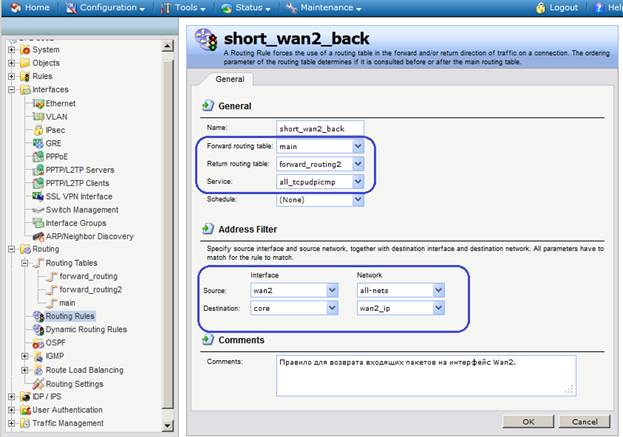This screenshot has height=437, width=623.
Task: Open the Service dropdown
Action: 358,182
